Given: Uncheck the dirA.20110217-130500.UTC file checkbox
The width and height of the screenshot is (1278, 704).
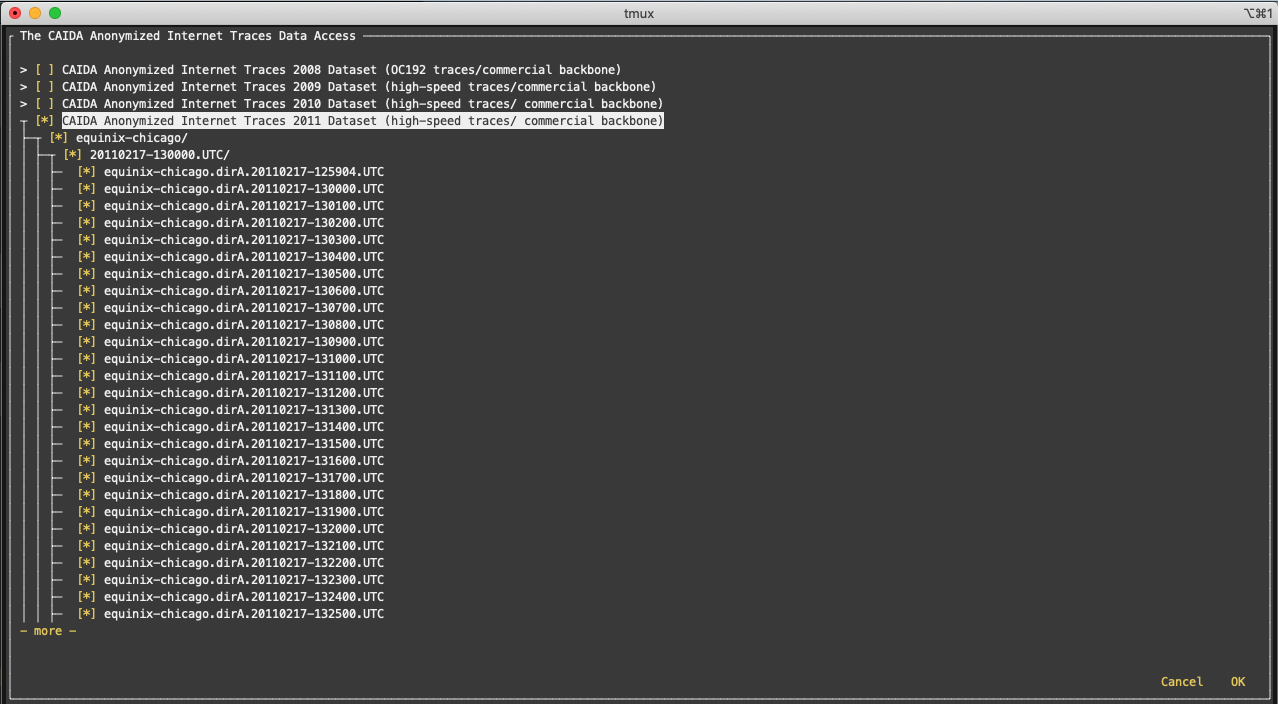Looking at the screenshot, I should [x=86, y=274].
